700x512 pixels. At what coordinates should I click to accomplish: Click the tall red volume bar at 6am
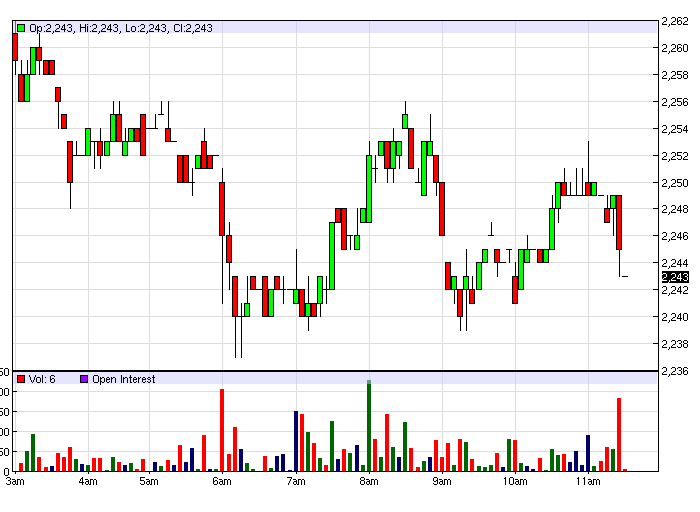coord(222,430)
